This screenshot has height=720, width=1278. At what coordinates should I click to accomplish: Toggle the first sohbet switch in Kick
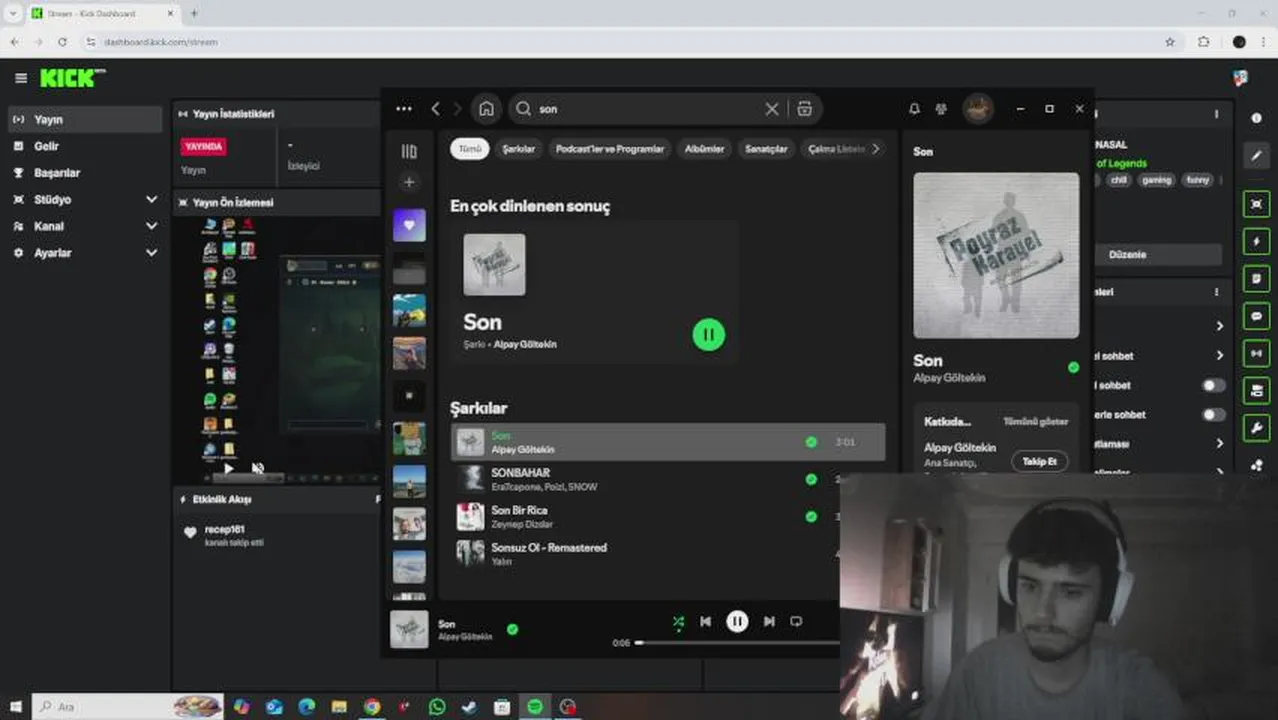point(1213,385)
